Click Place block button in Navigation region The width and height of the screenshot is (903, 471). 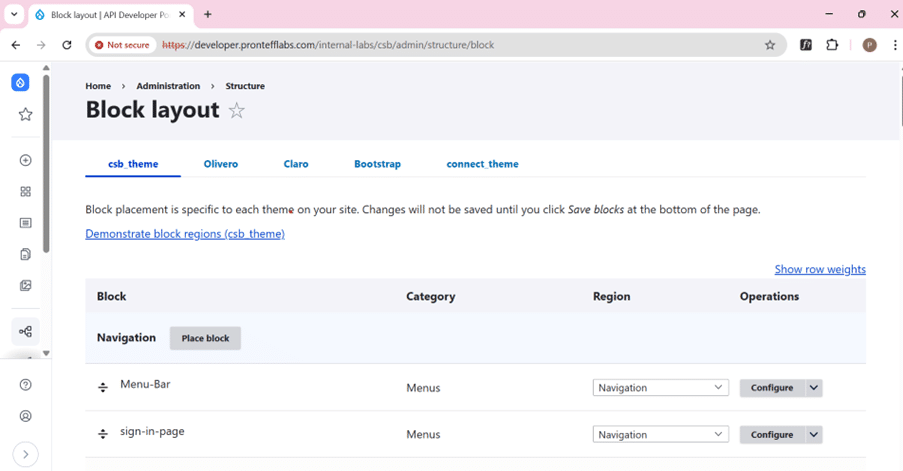tap(205, 338)
